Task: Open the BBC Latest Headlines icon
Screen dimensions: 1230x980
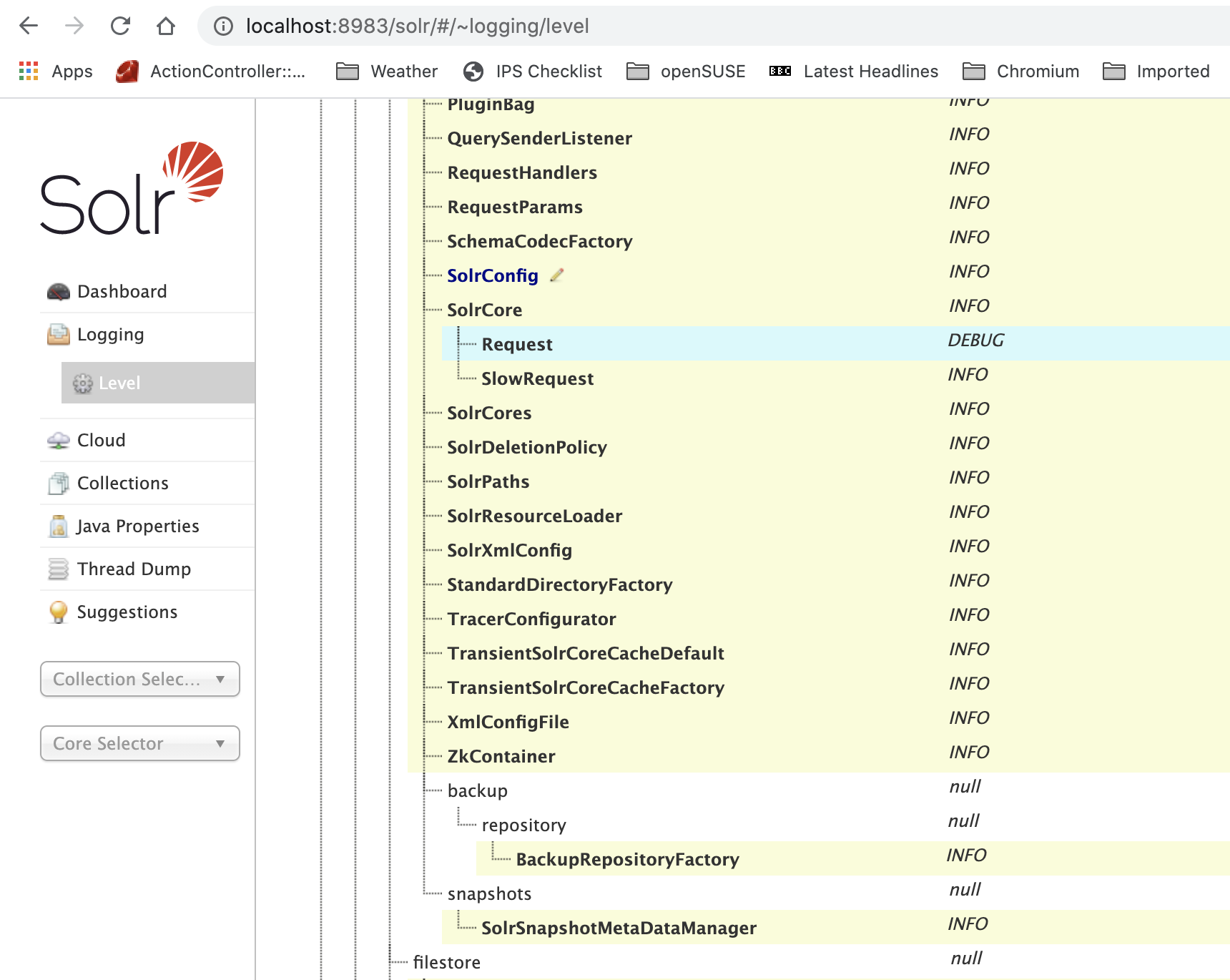Action: (x=780, y=71)
